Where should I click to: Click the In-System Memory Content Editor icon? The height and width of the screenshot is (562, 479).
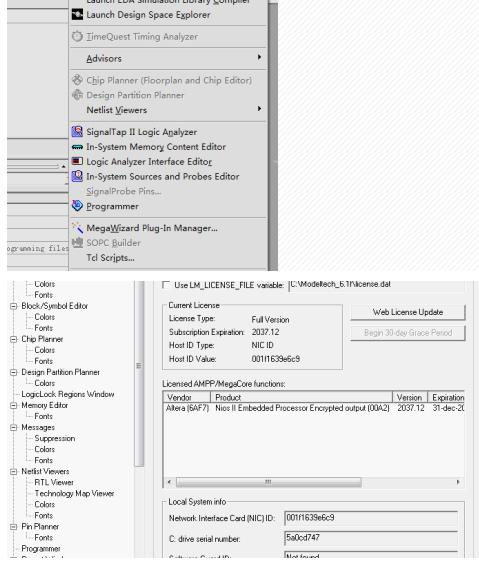77,147
